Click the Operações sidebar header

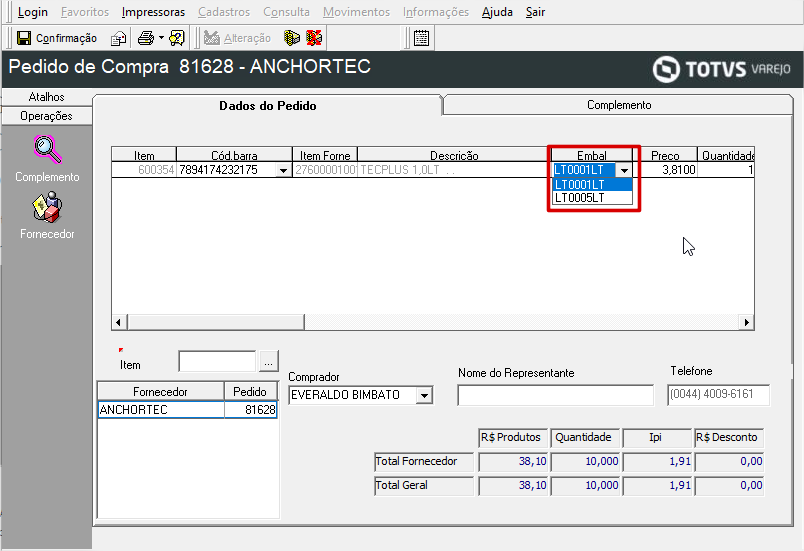[x=47, y=116]
